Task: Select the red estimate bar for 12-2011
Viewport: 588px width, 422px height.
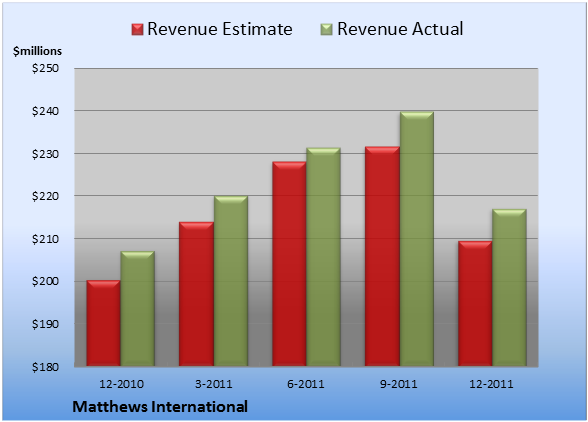Action: tap(475, 303)
